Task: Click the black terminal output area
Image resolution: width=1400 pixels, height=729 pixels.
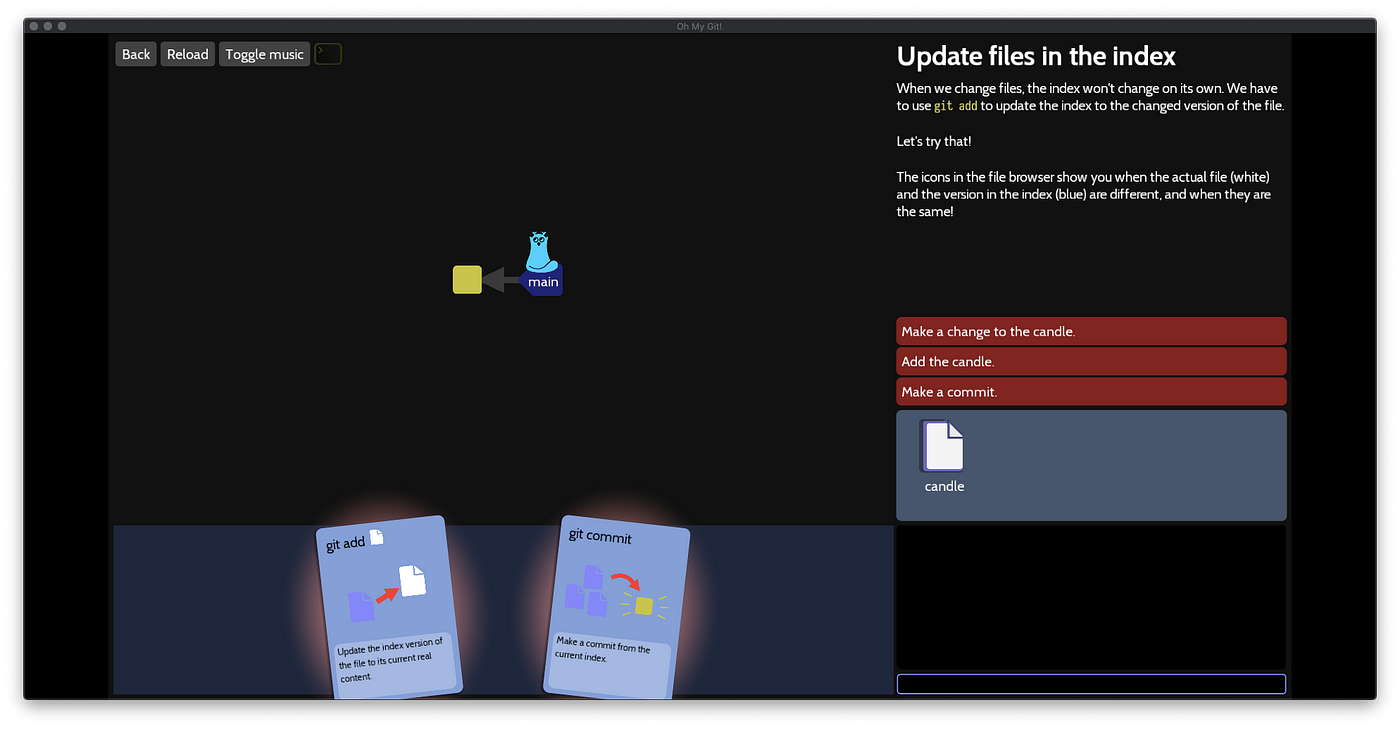Action: (1091, 597)
